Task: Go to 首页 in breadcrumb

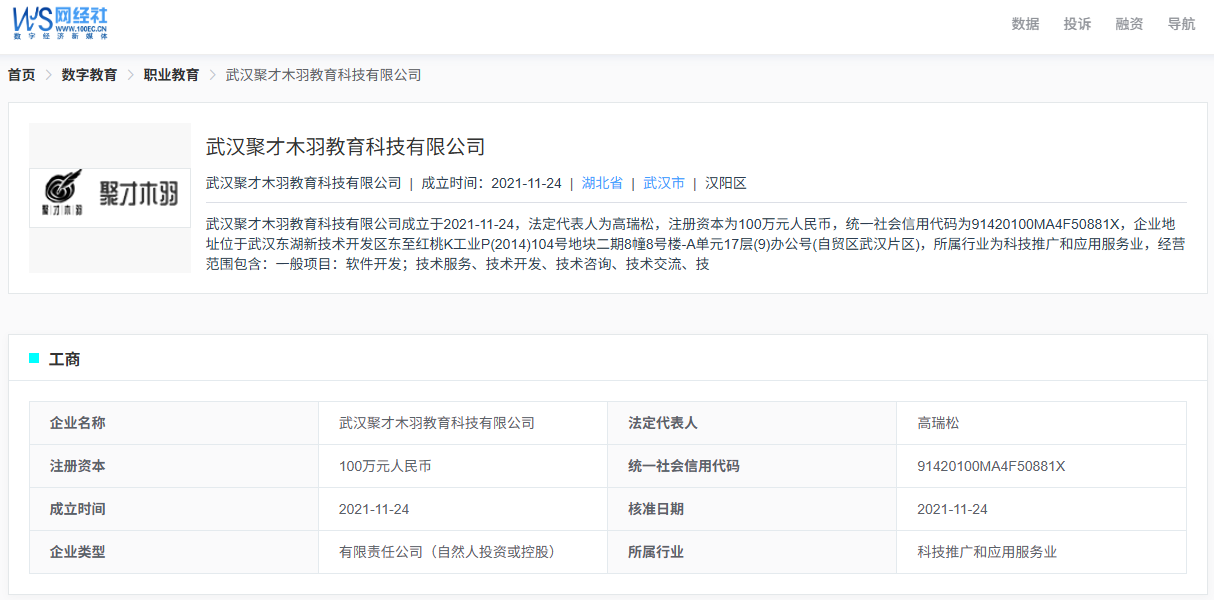Action: point(21,75)
